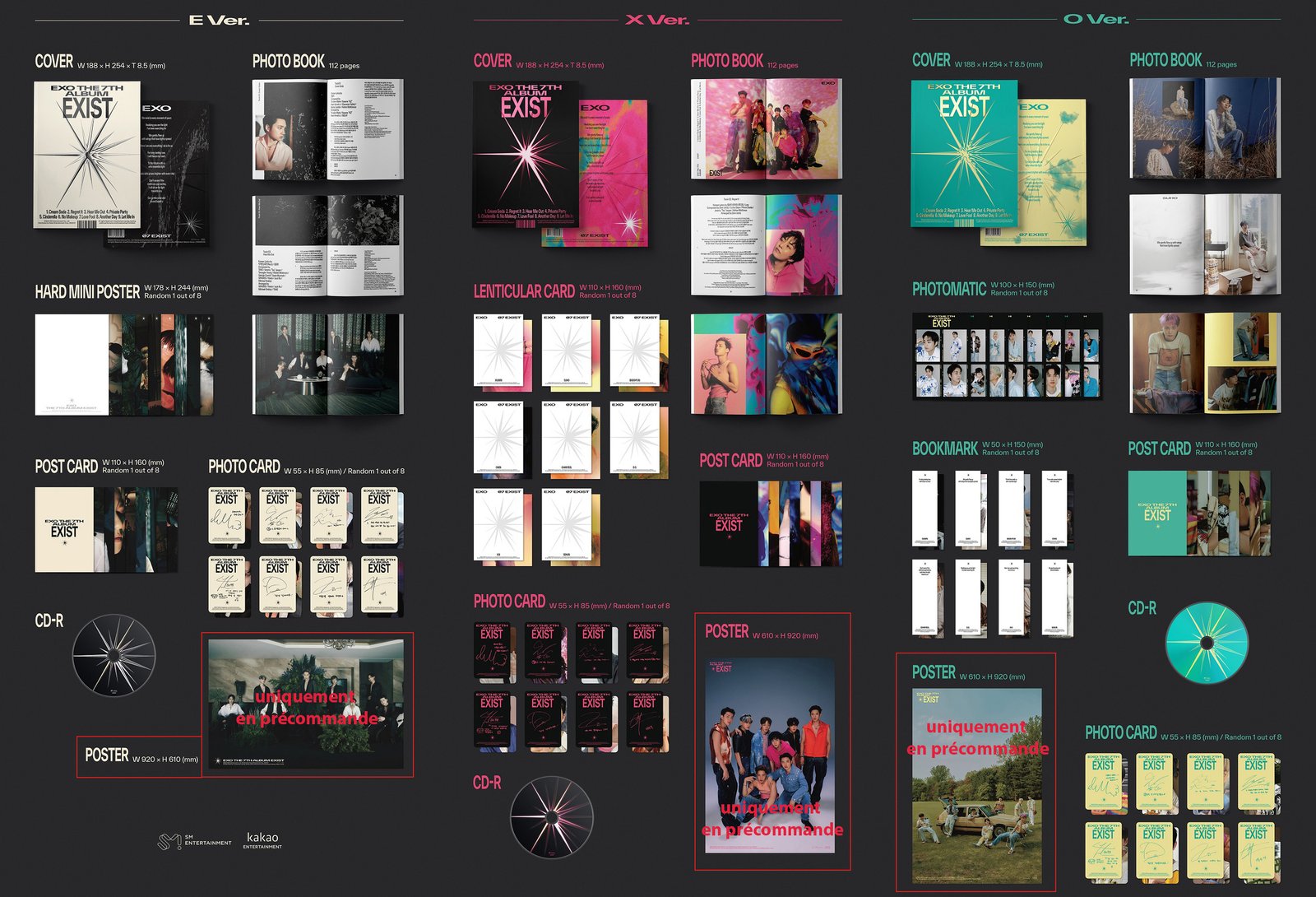Select the X Ver. black and pink CD-R disc
This screenshot has height=897, width=1316.
click(552, 817)
